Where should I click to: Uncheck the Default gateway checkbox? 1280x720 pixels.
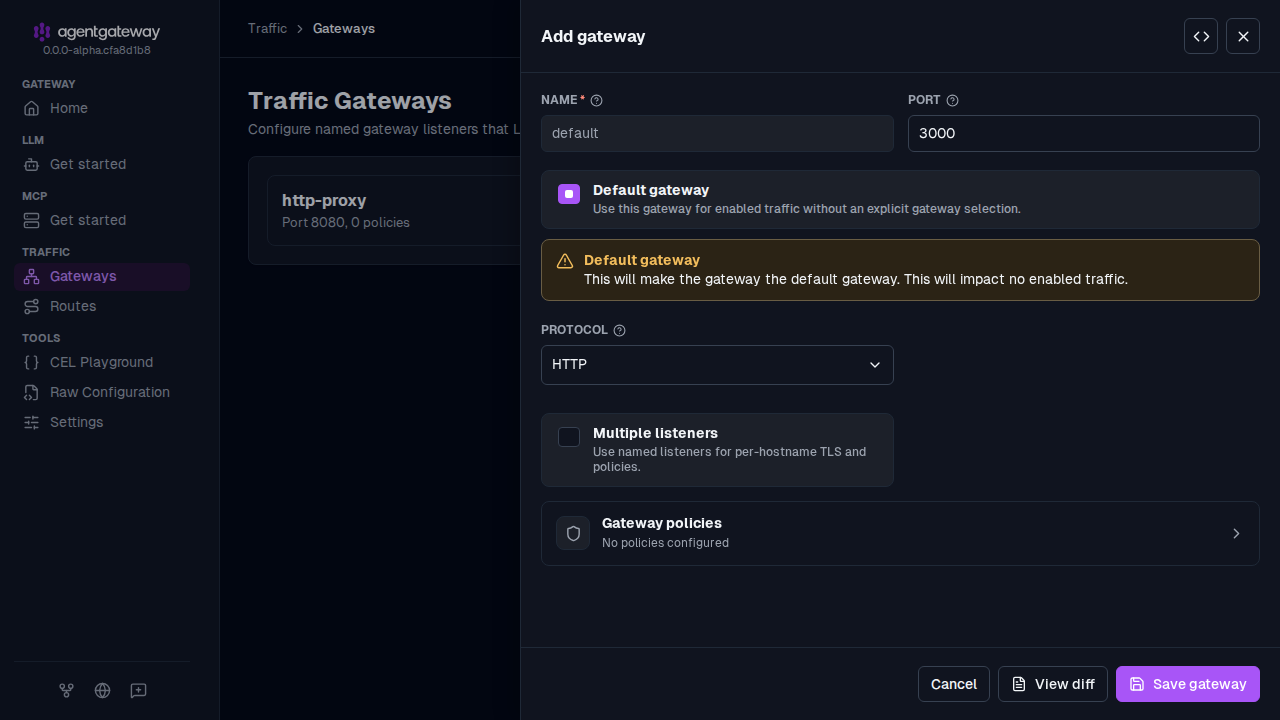pyautogui.click(x=569, y=194)
